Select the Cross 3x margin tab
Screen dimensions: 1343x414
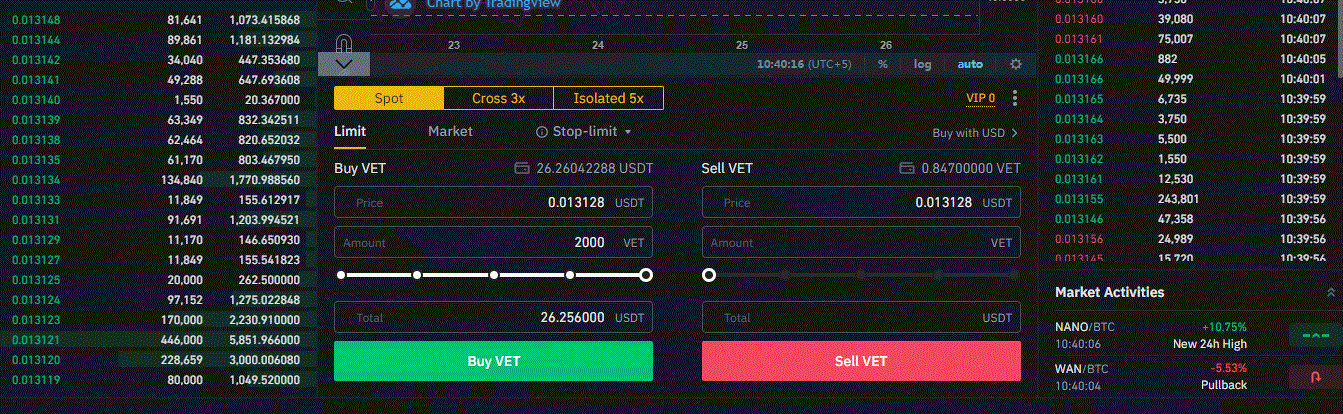coord(498,98)
